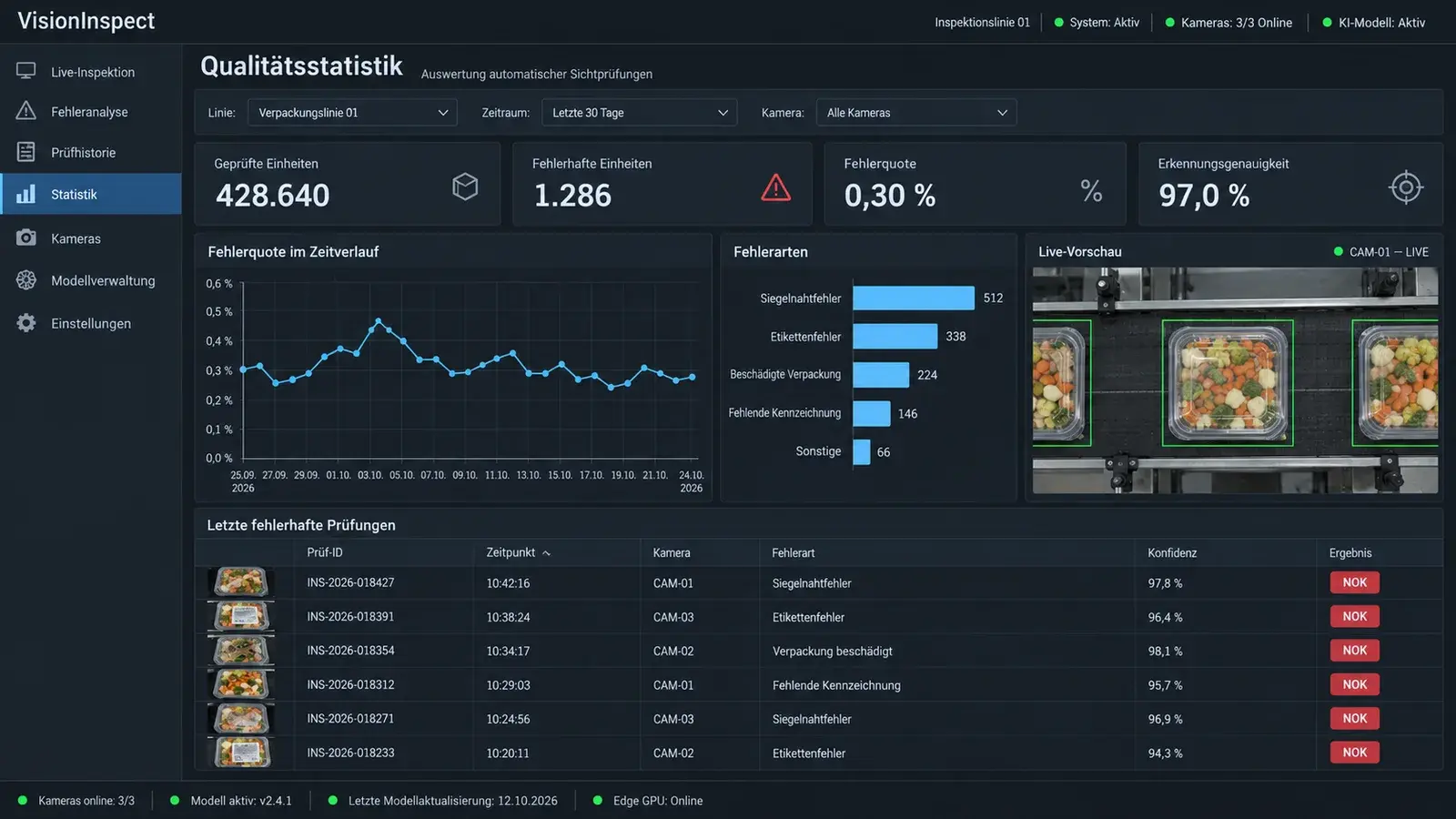Click the percent icon in Fehlerquote card
This screenshot has height=819, width=1456.
[1091, 190]
